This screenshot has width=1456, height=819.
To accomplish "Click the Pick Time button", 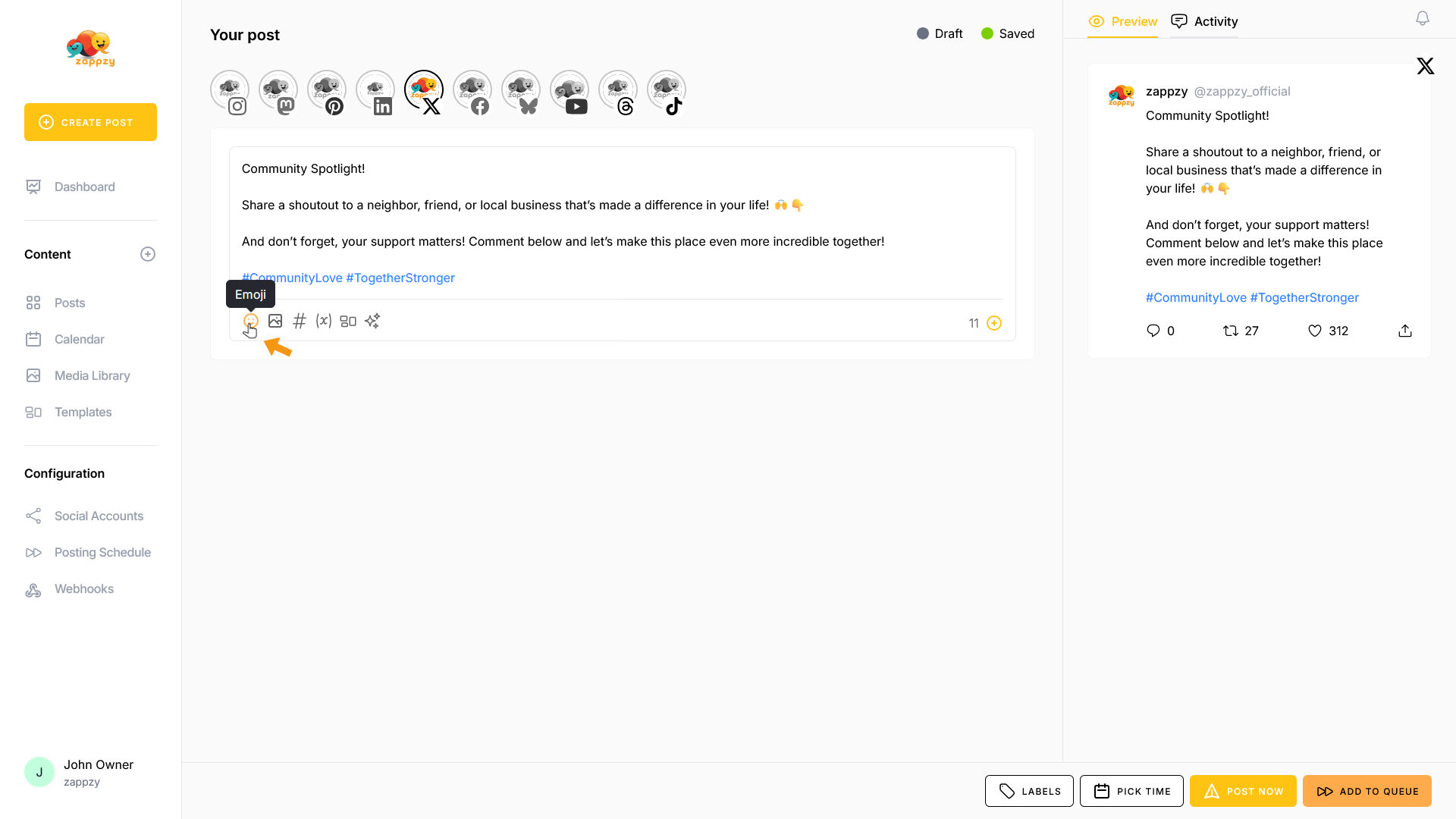I will 1131,791.
